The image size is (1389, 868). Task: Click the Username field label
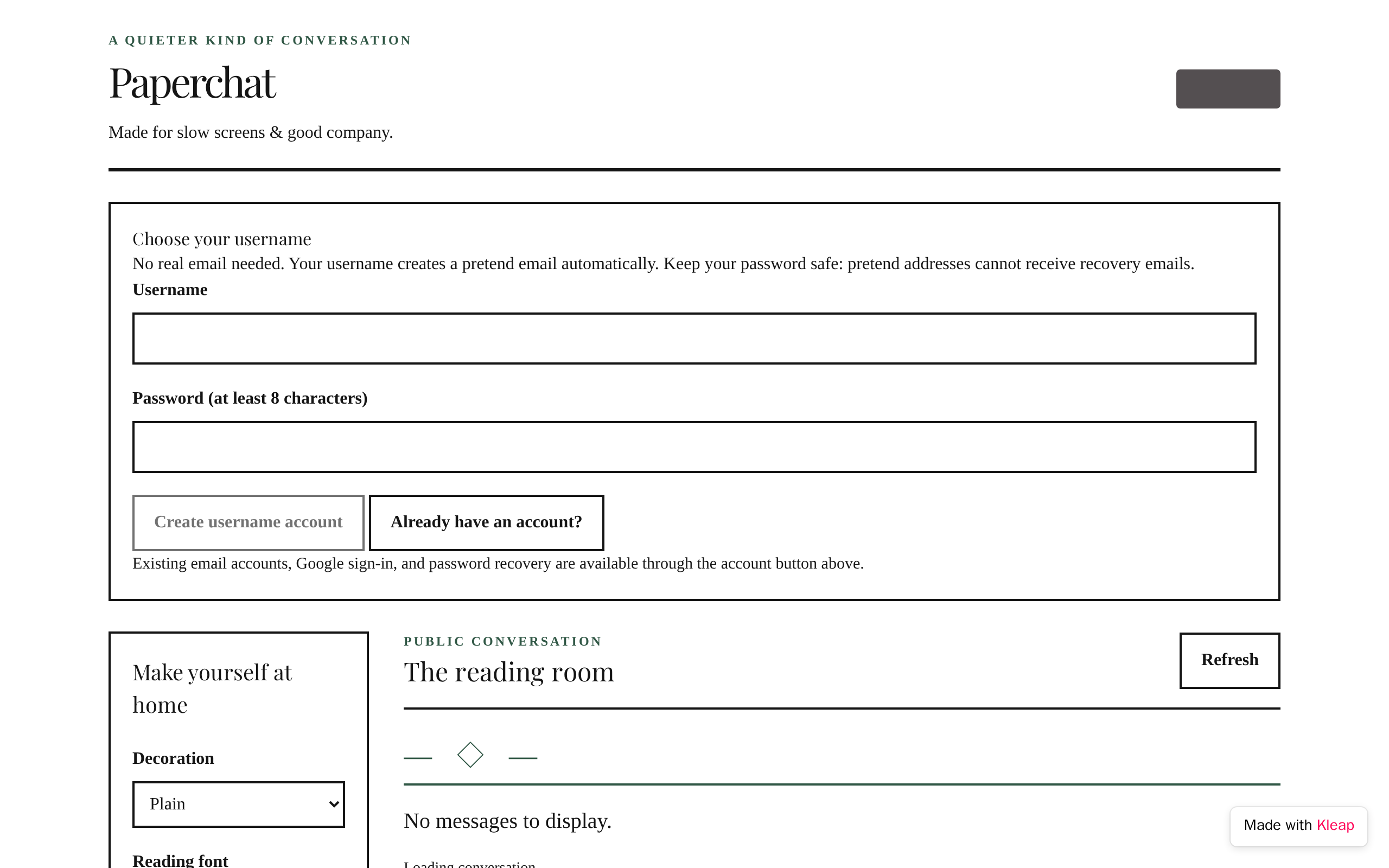click(170, 289)
